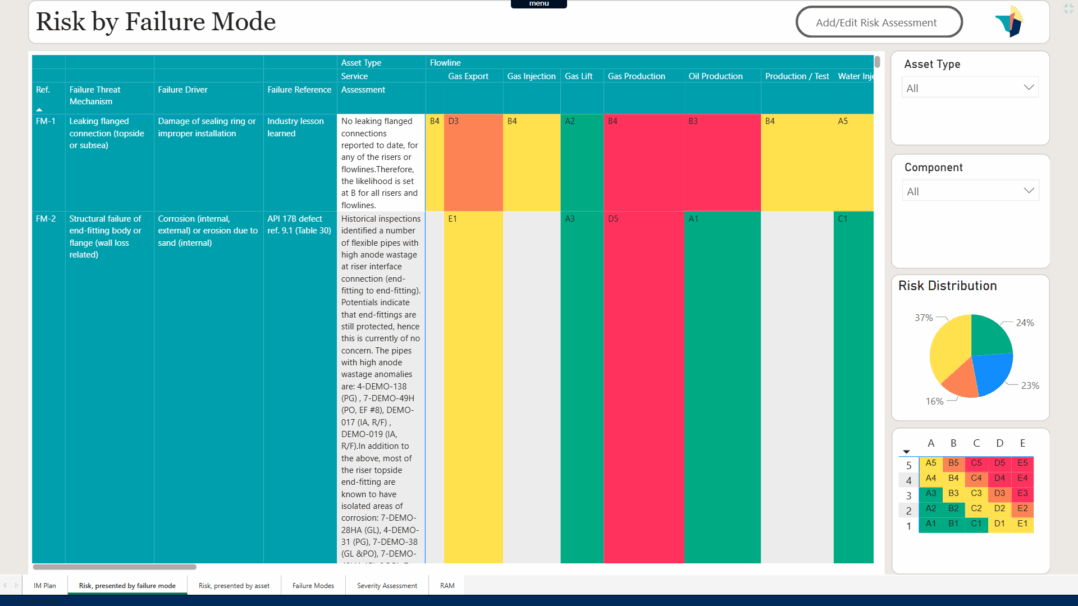Click the company logo icon
This screenshot has height=606, width=1078.
coord(1009,22)
